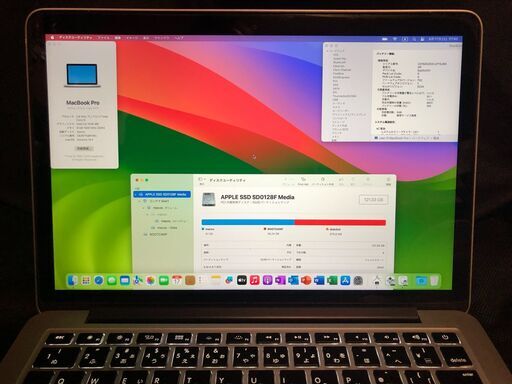The width and height of the screenshot is (512, 384).
Task: Open System Settings gear in the Dock
Action: tap(358, 281)
